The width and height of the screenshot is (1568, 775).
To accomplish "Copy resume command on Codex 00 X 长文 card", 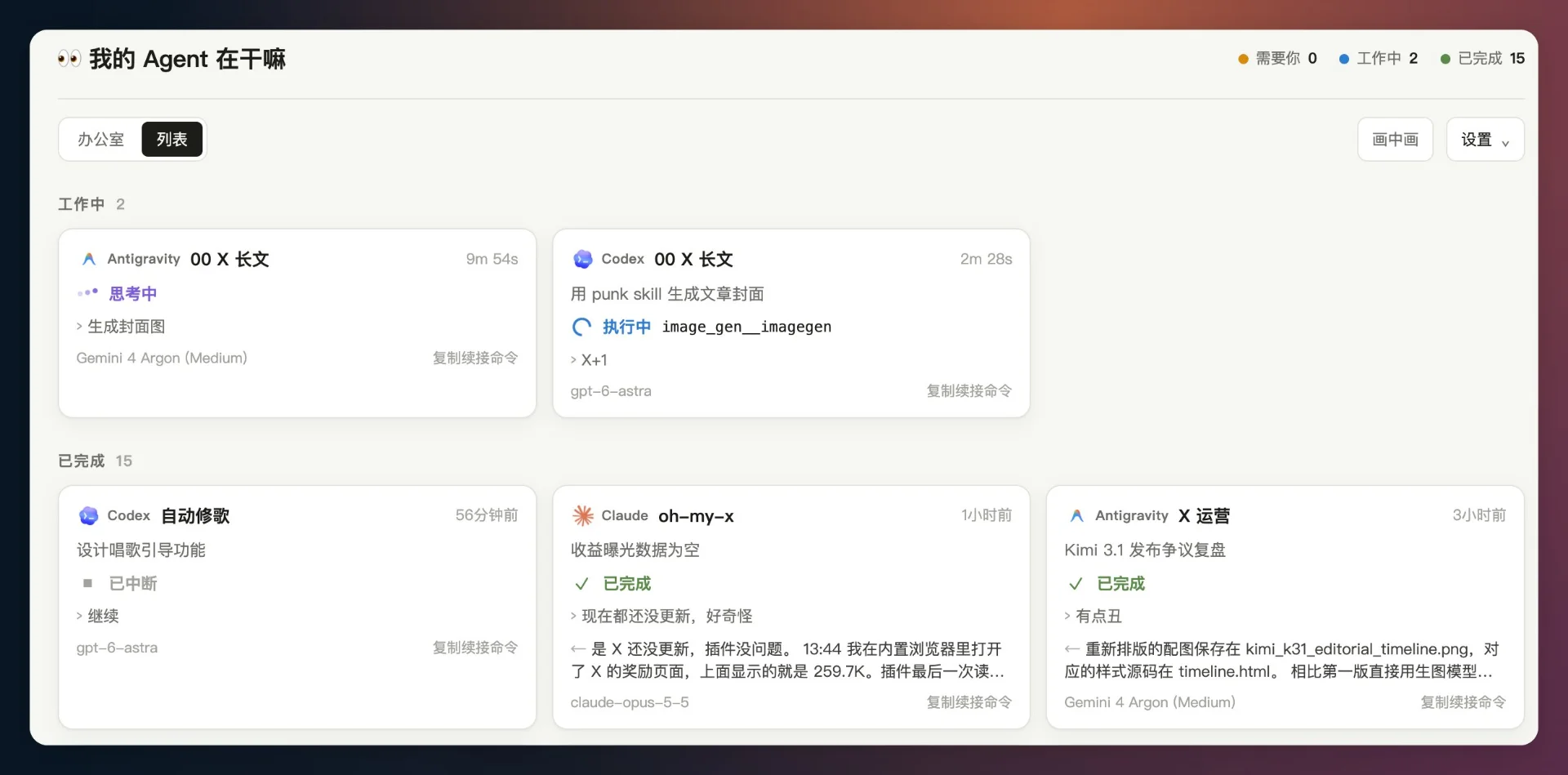I will [x=969, y=391].
